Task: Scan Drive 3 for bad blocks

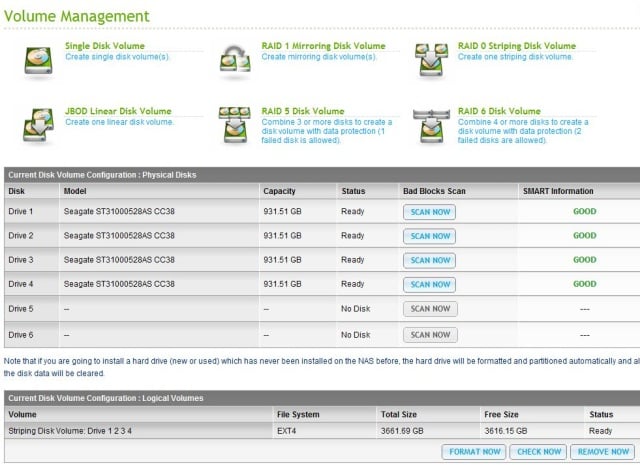Action: tap(429, 260)
